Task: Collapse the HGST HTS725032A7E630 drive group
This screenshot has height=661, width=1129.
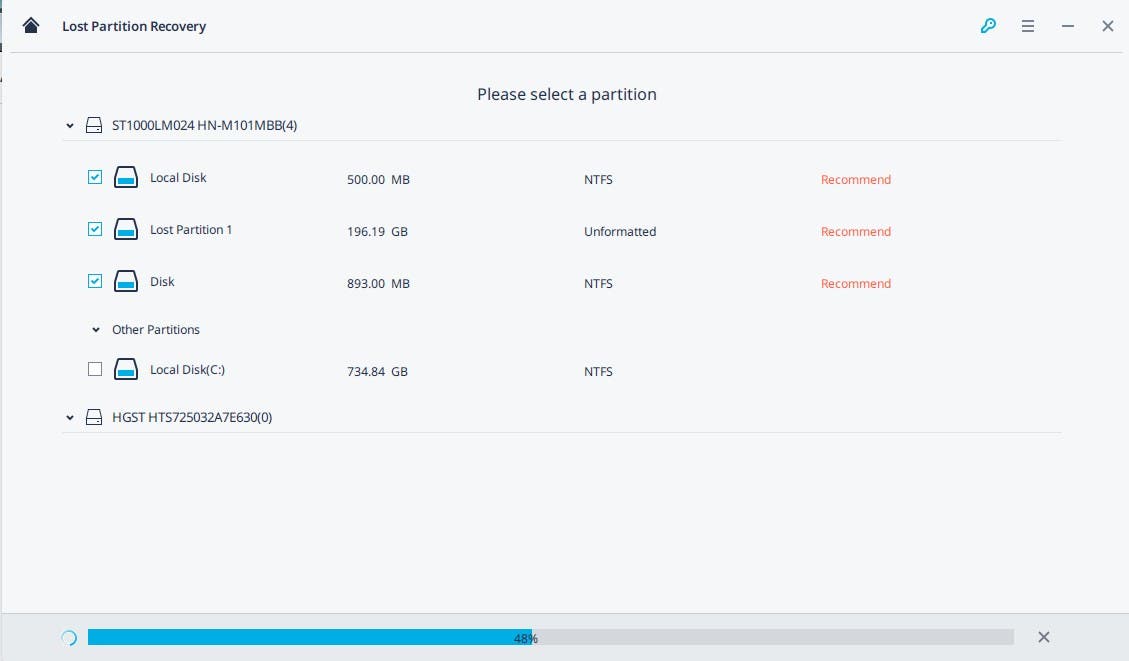Action: point(70,418)
